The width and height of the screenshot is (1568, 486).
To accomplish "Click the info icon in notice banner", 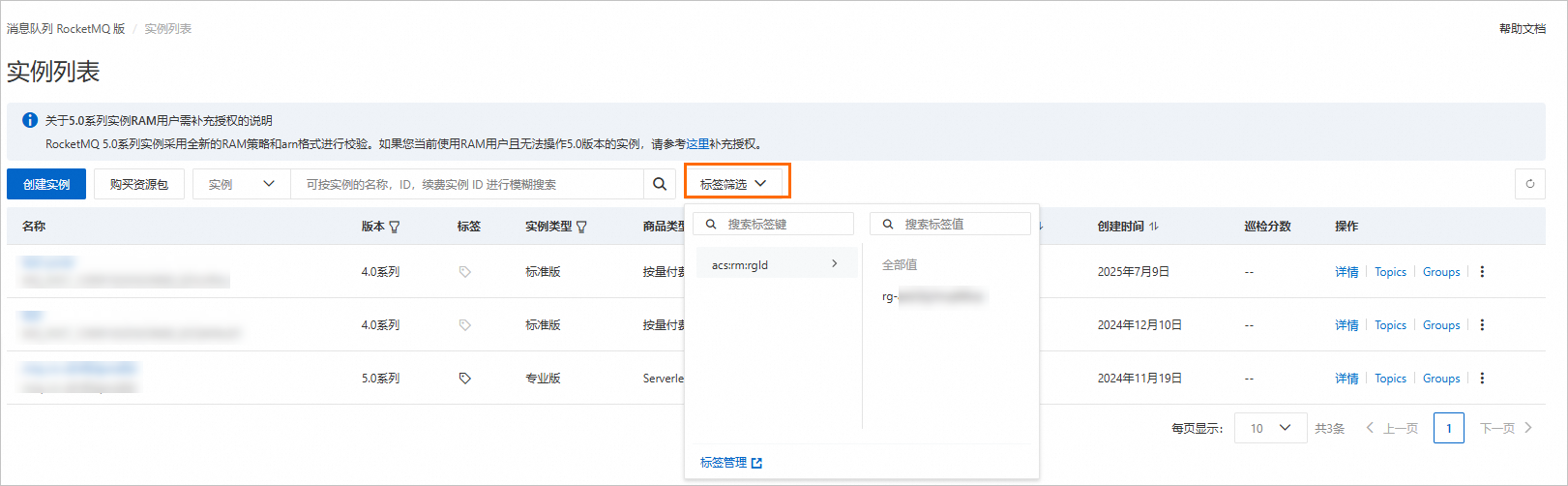I will tap(30, 121).
